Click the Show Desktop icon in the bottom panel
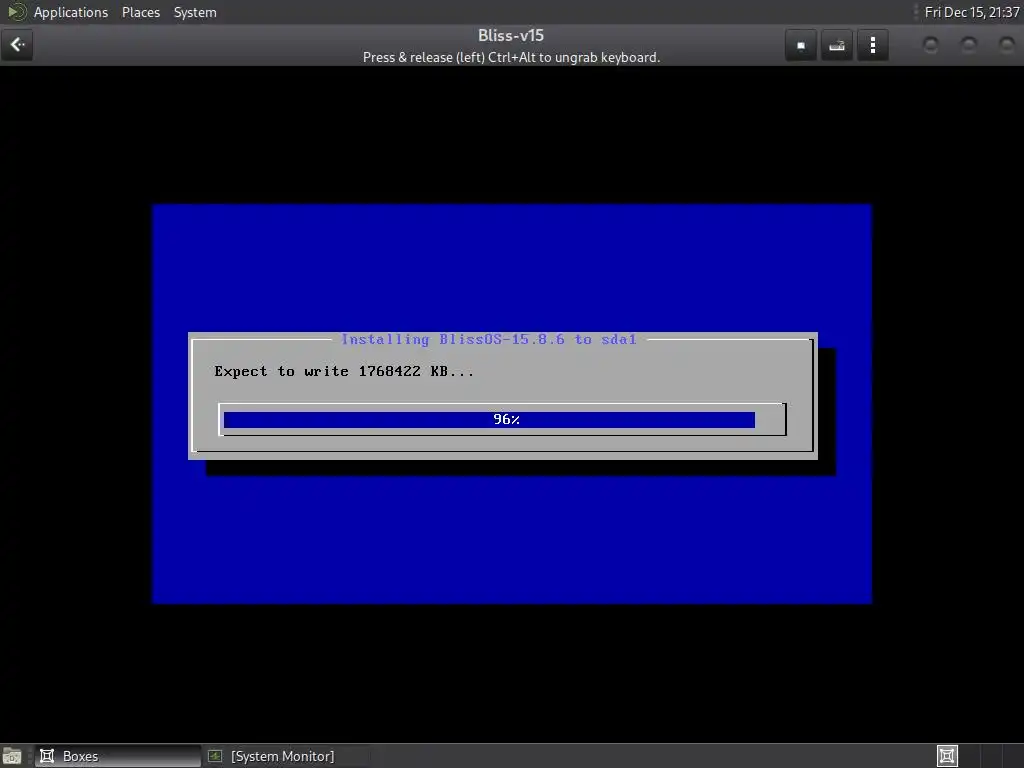 [x=12, y=756]
